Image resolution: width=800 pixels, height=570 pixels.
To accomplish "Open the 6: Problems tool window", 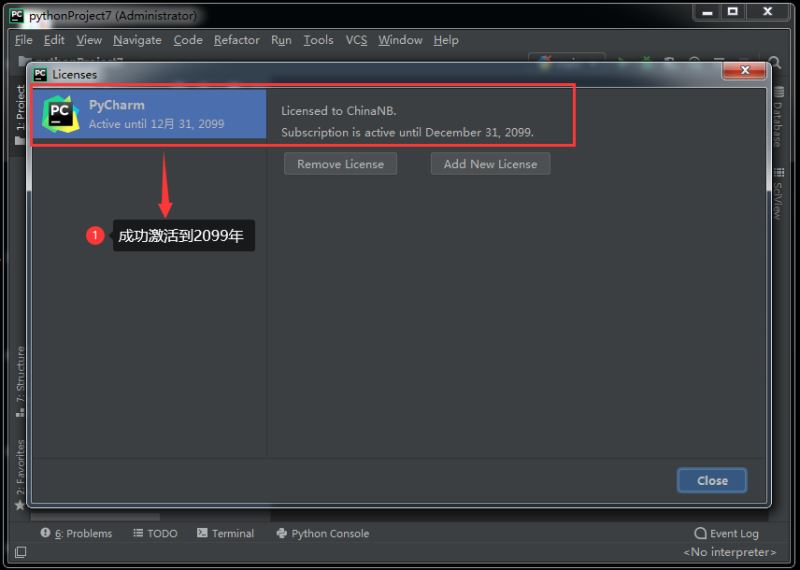I will [x=76, y=533].
